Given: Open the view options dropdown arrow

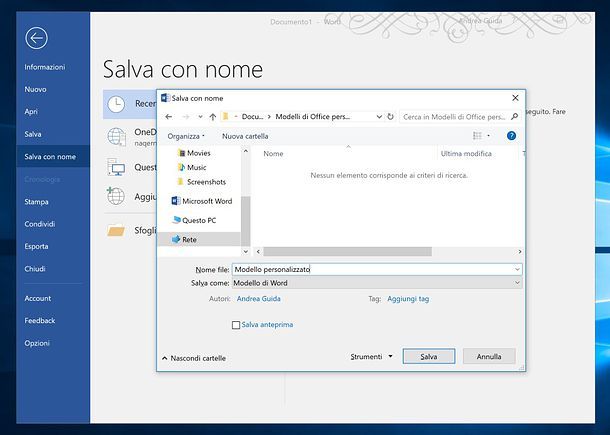Looking at the screenshot, I should (x=489, y=136).
